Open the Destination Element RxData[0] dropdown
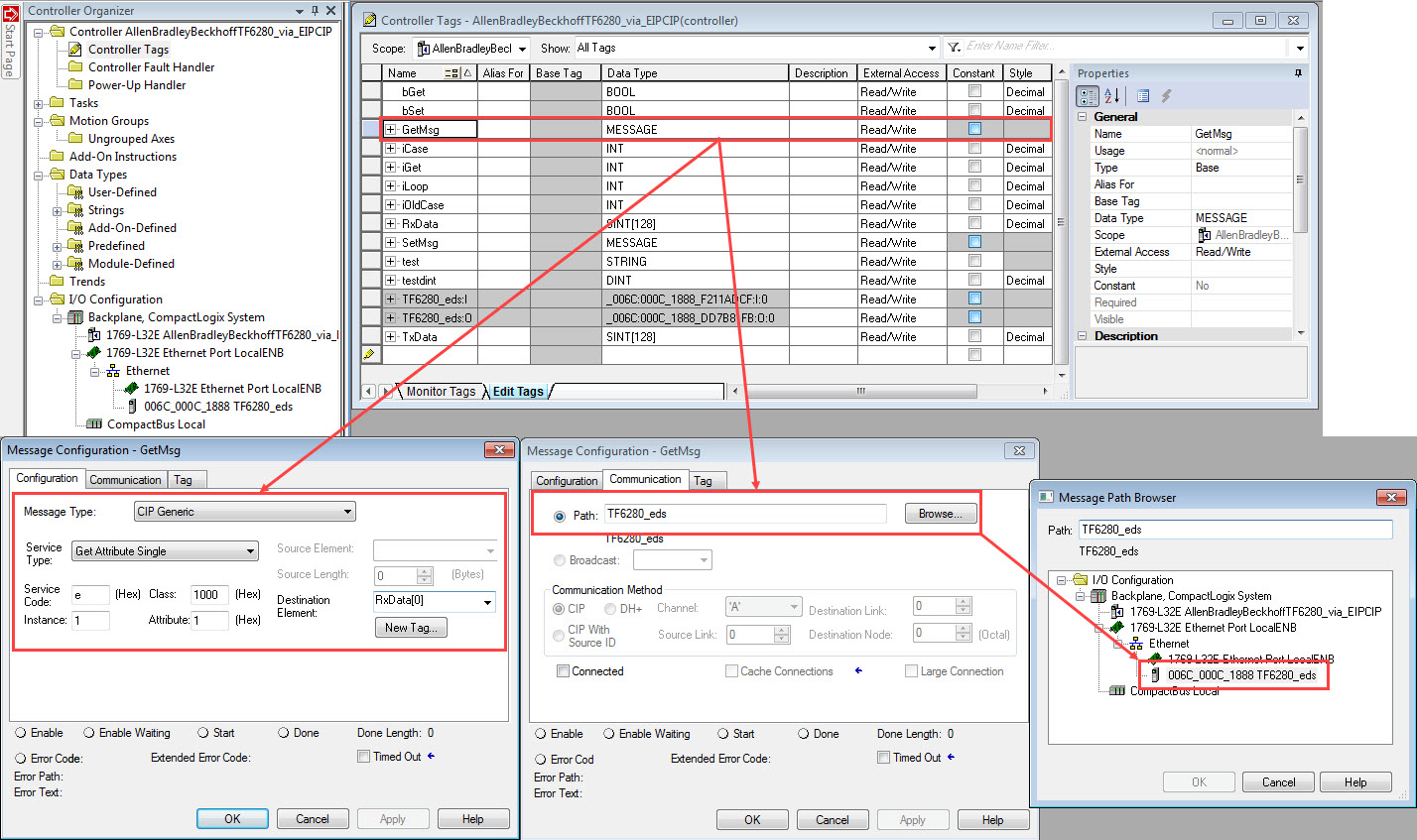This screenshot has width=1417, height=840. pyautogui.click(x=487, y=602)
